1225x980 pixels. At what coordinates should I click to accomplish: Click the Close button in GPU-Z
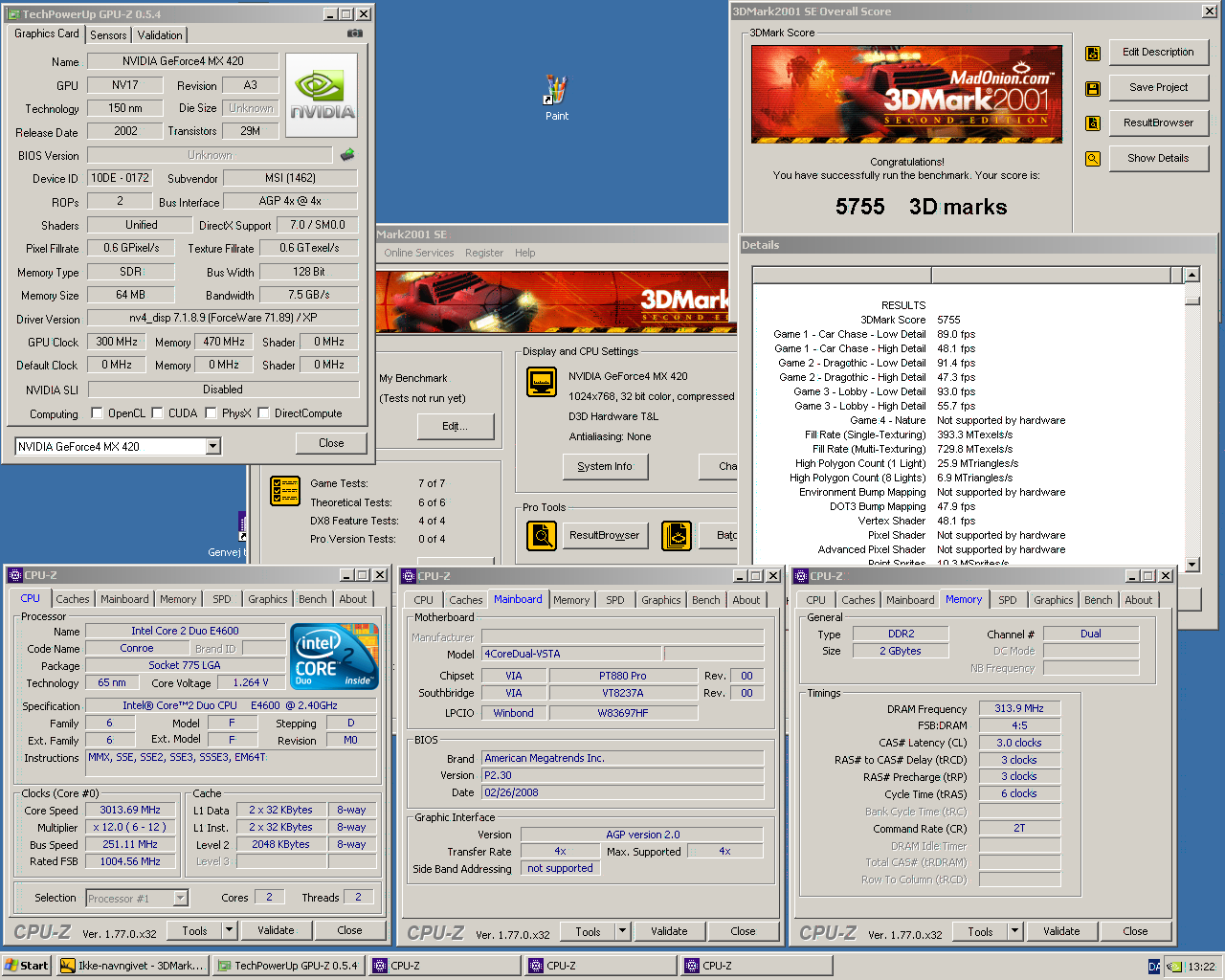[x=331, y=443]
